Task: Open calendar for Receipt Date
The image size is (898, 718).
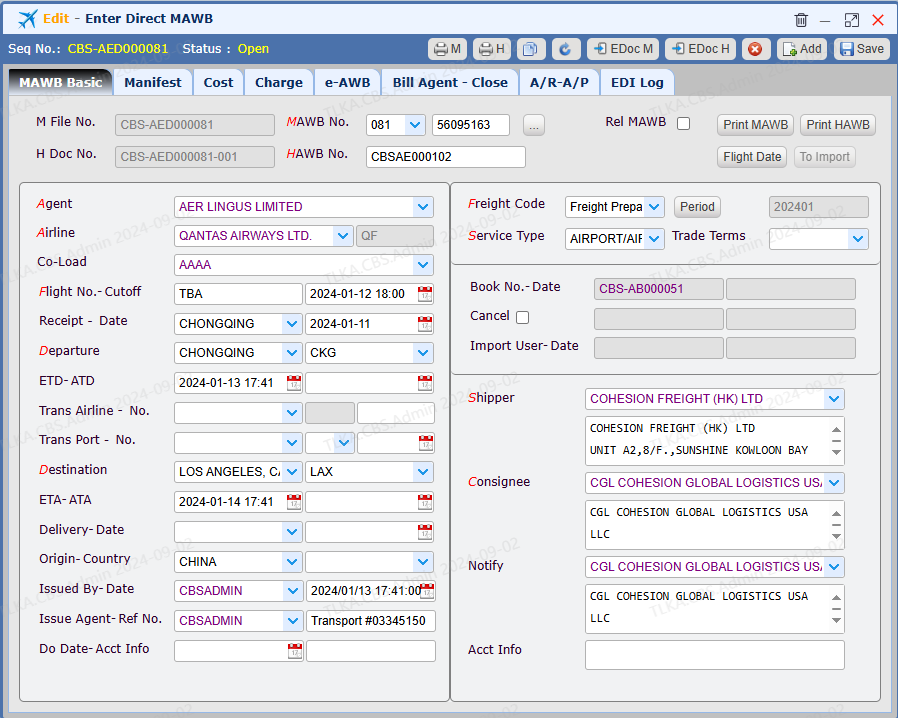Action: pos(425,324)
